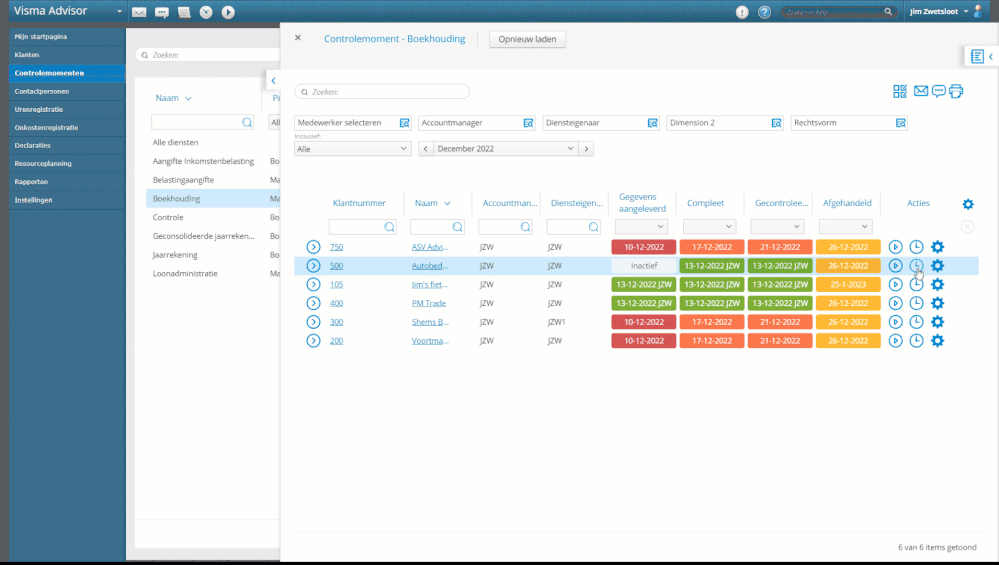The width and height of the screenshot is (999, 565).
Task: Click red 10-12-2022 status for client 750
Action: tap(643, 247)
